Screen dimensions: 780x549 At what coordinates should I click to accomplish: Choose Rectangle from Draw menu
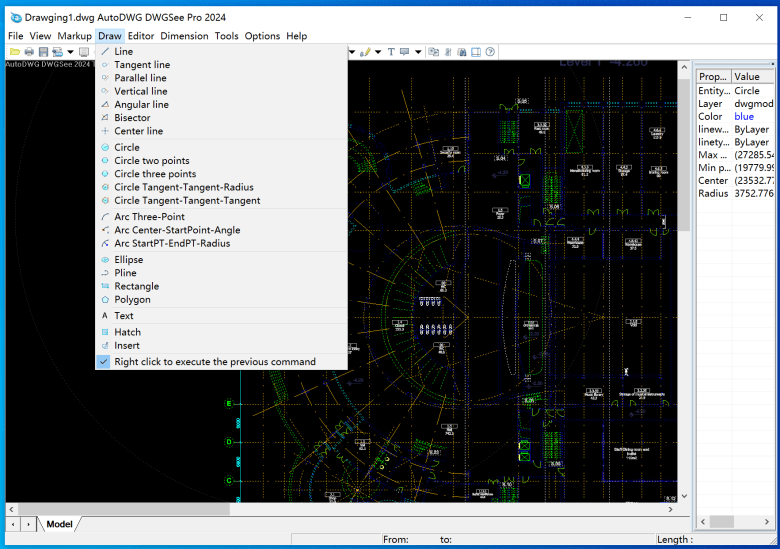[x=221, y=286]
